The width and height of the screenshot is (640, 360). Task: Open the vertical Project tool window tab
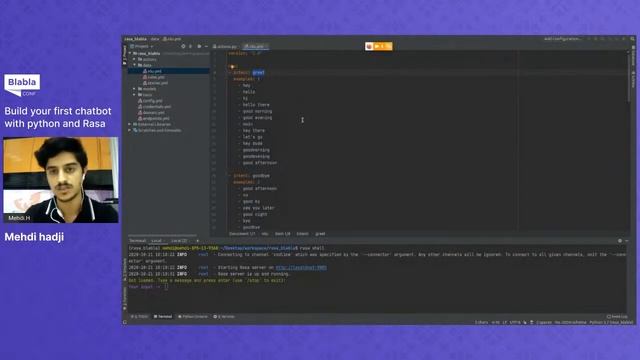click(x=125, y=55)
